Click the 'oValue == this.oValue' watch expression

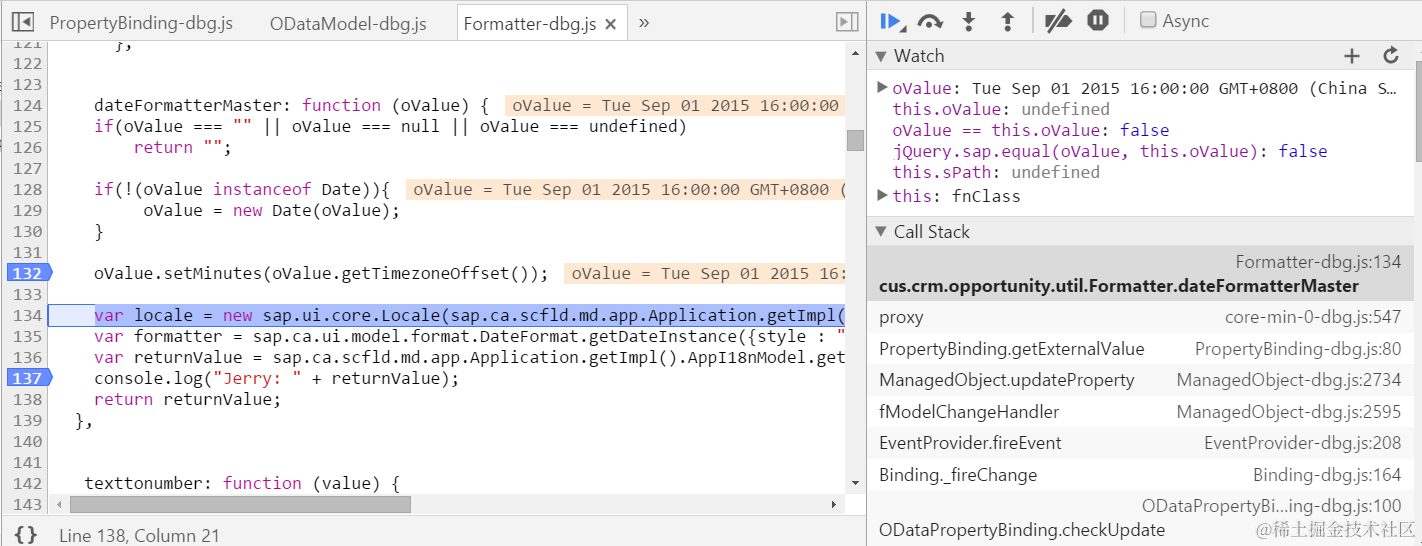pyautogui.click(x=1030, y=130)
